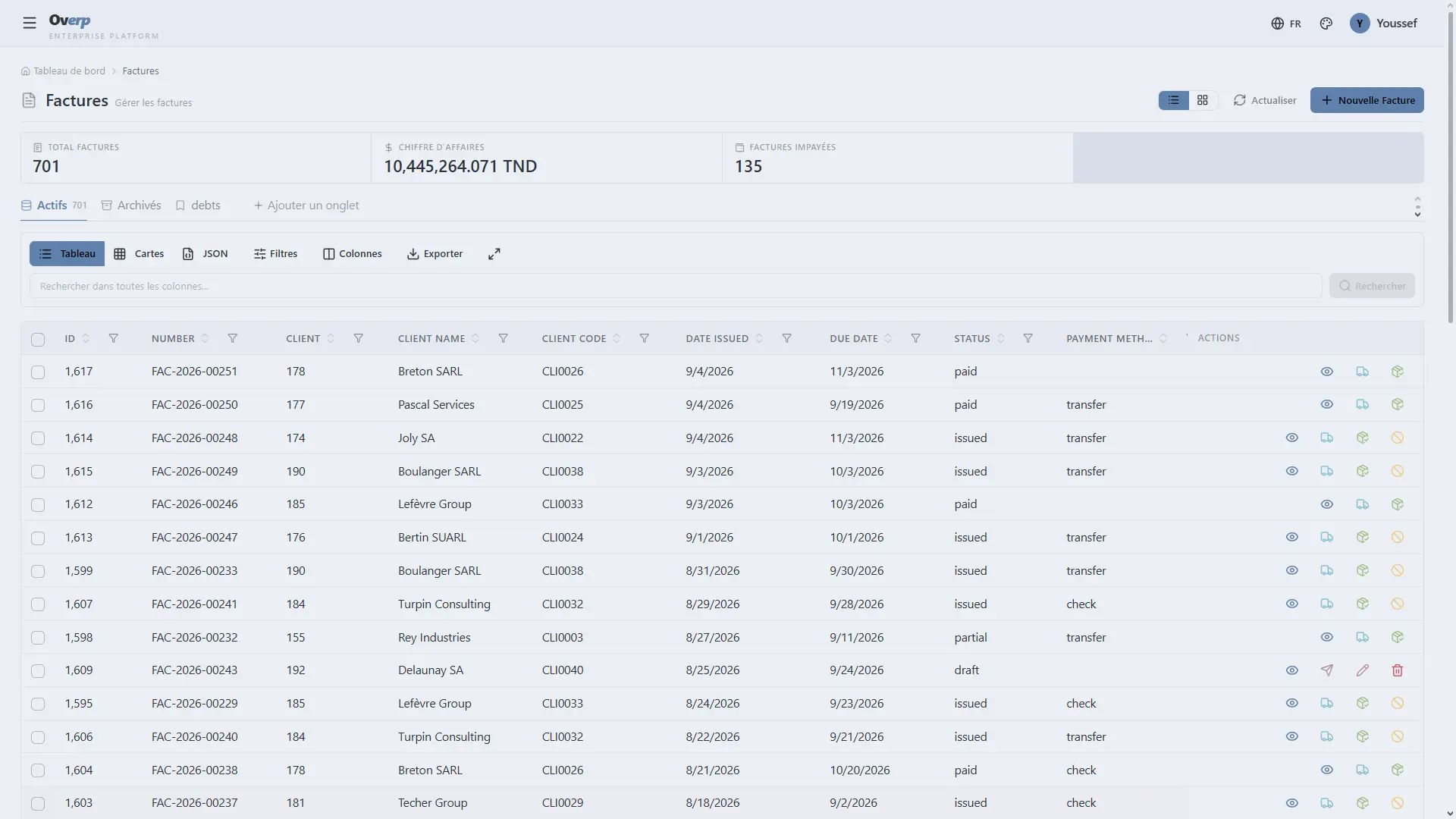Cancel invoice FAC-2026-00248 using the ban icon
Screen dimensions: 1456x819
coord(1398,438)
